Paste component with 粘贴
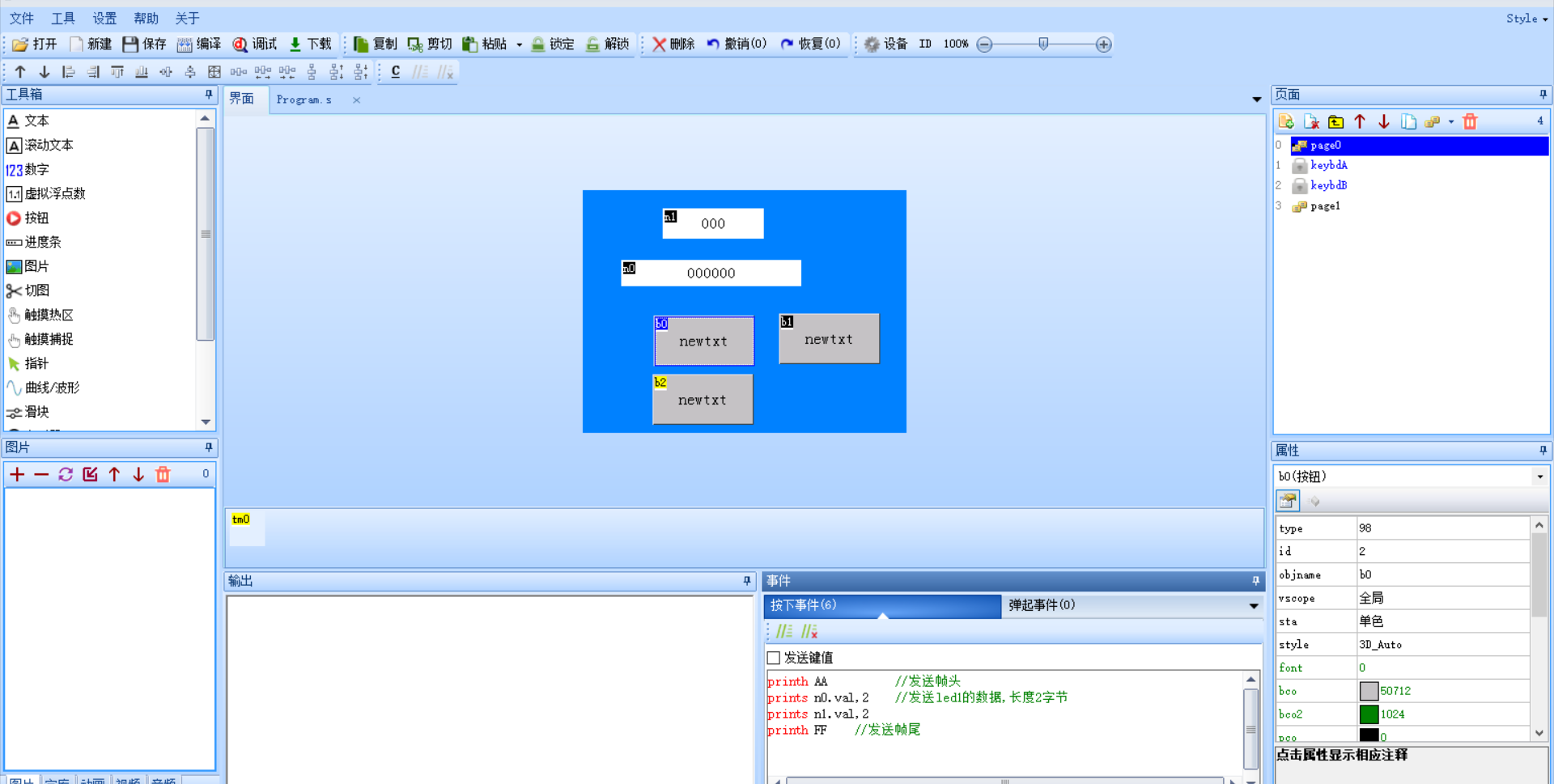The height and width of the screenshot is (784, 1554). point(485,44)
